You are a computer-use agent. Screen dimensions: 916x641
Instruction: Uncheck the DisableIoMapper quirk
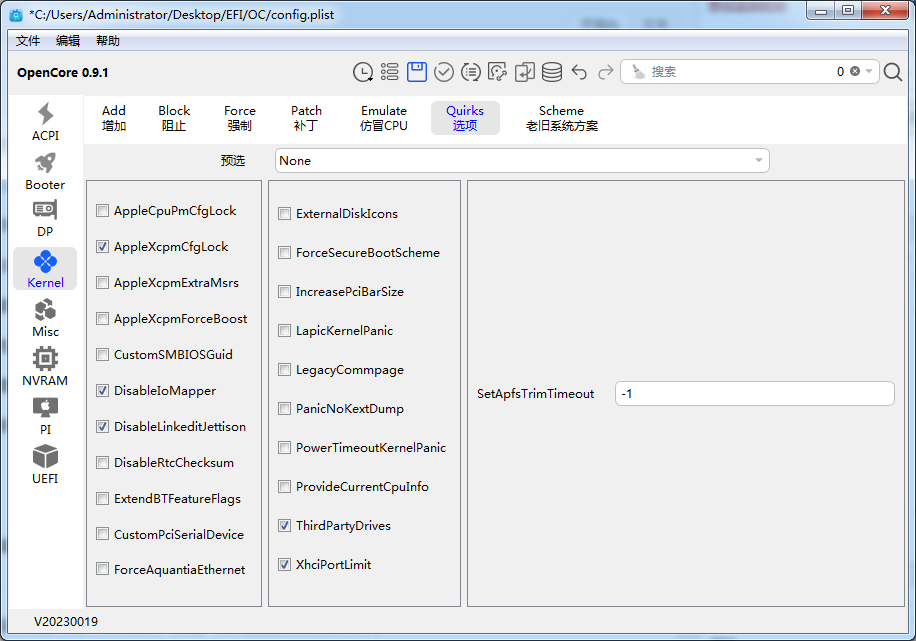coord(103,391)
